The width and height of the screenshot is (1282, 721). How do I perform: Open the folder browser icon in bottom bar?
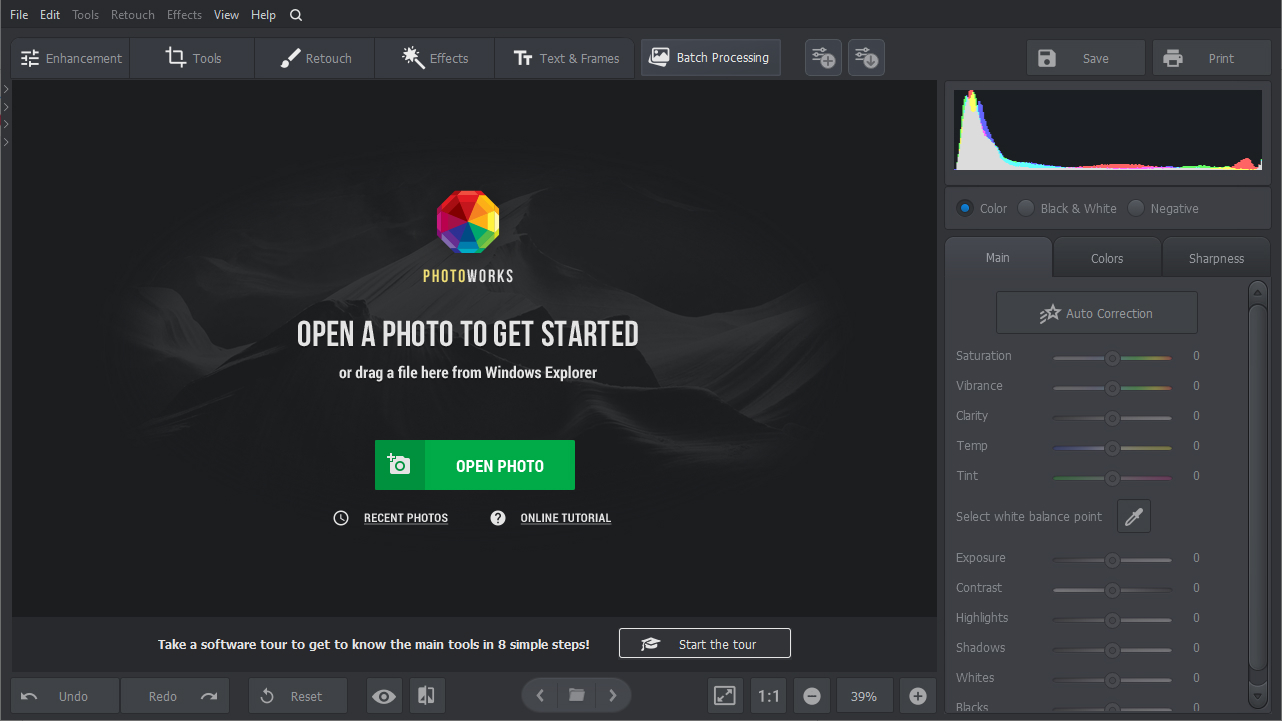point(576,696)
